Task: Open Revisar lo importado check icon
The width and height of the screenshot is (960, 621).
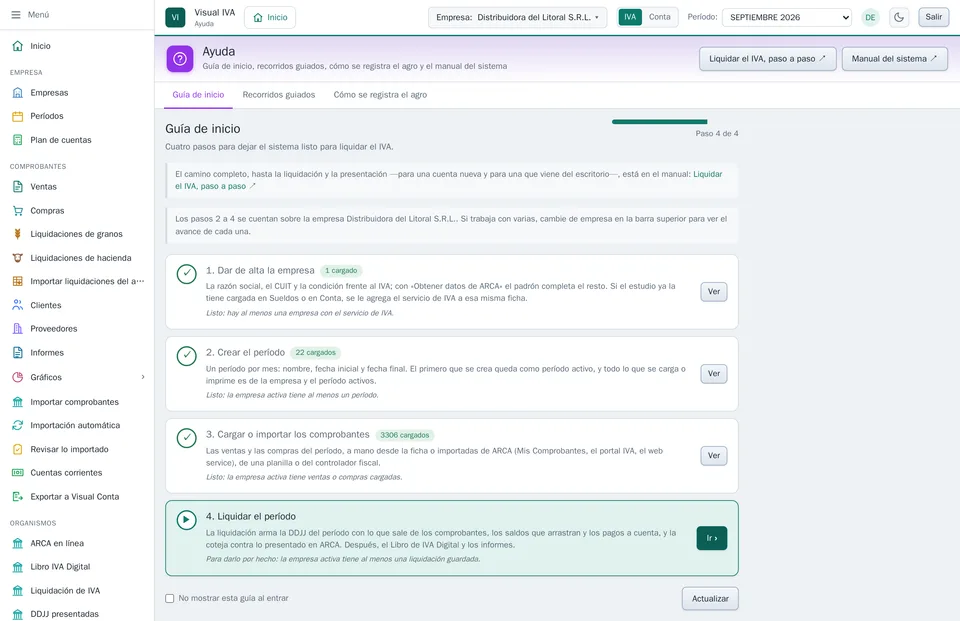Action: pos(18,449)
